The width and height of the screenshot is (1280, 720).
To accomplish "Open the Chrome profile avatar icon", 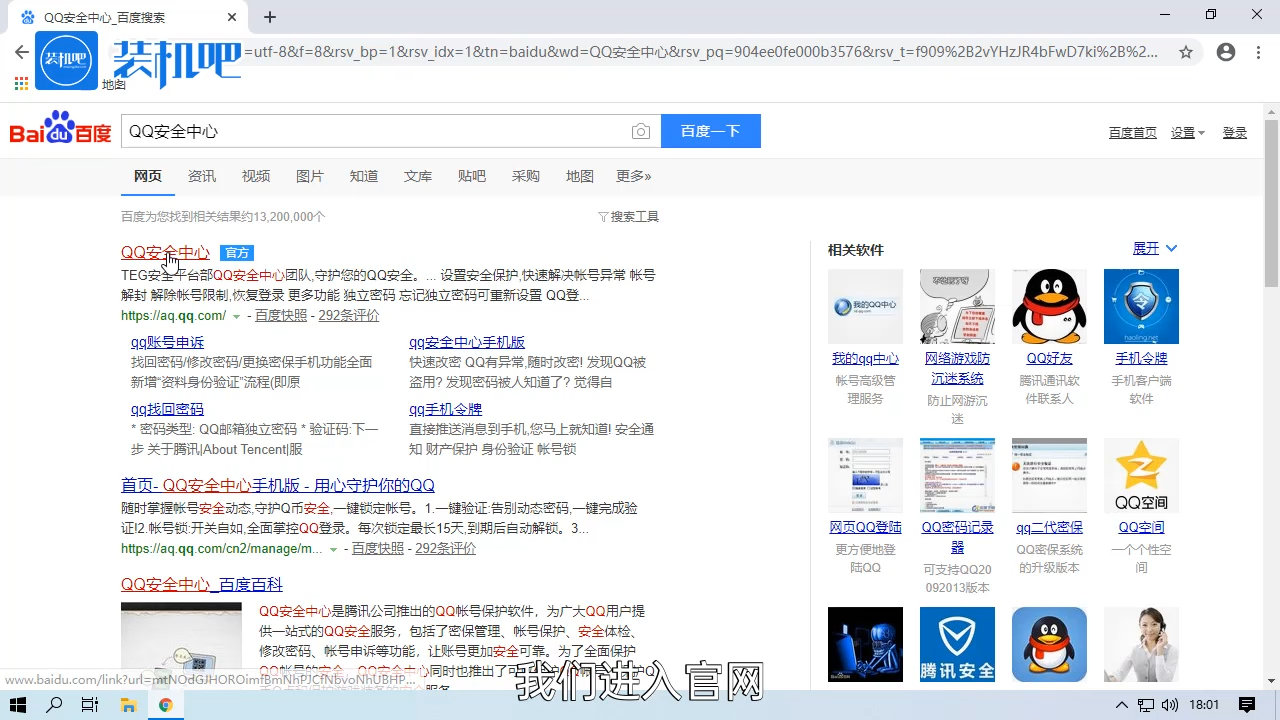I will pos(1226,52).
